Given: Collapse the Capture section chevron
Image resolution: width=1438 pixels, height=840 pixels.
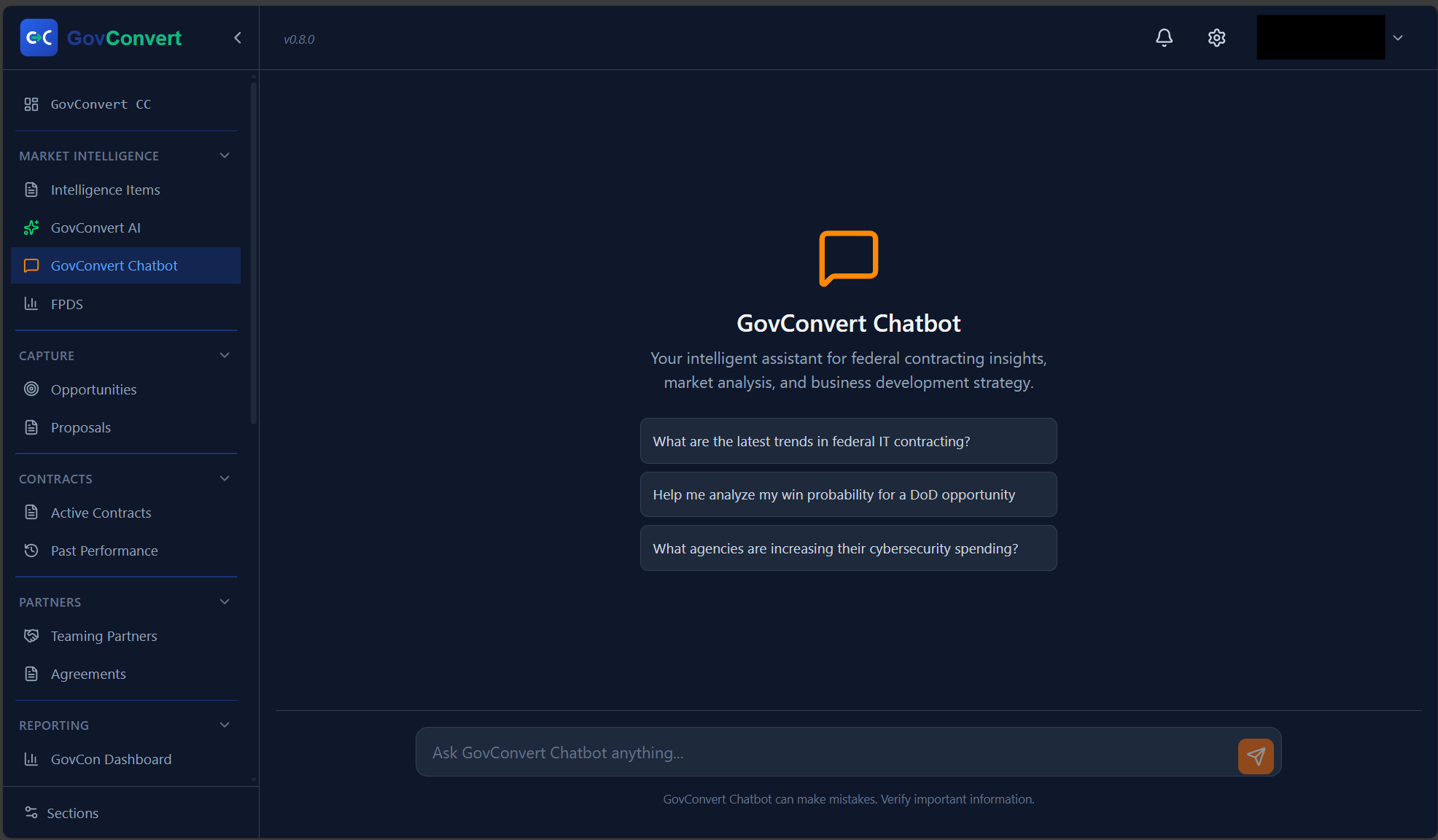Looking at the screenshot, I should coord(225,355).
